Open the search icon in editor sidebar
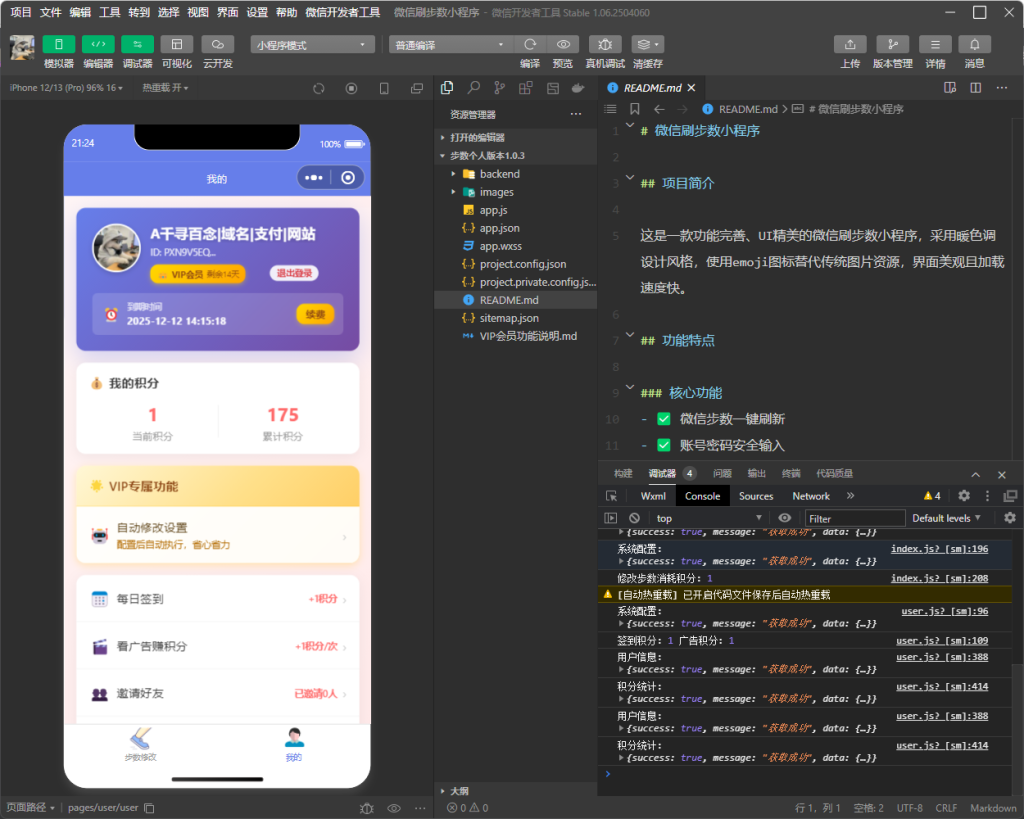Image resolution: width=1024 pixels, height=819 pixels. (473, 88)
